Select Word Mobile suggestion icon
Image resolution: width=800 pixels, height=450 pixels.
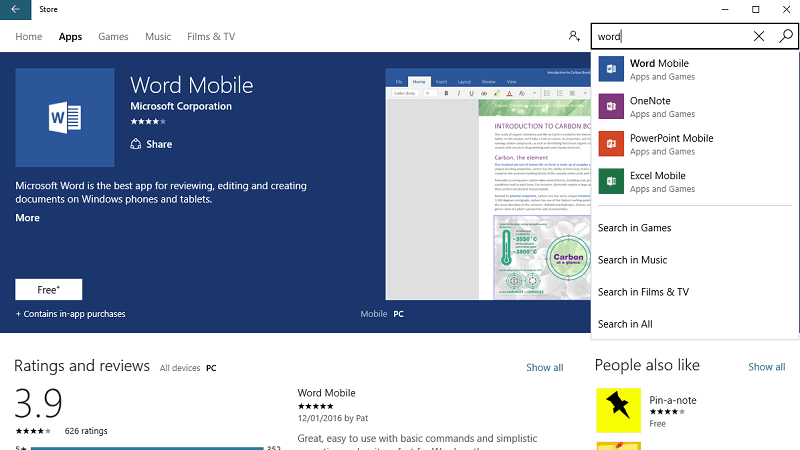(611, 69)
